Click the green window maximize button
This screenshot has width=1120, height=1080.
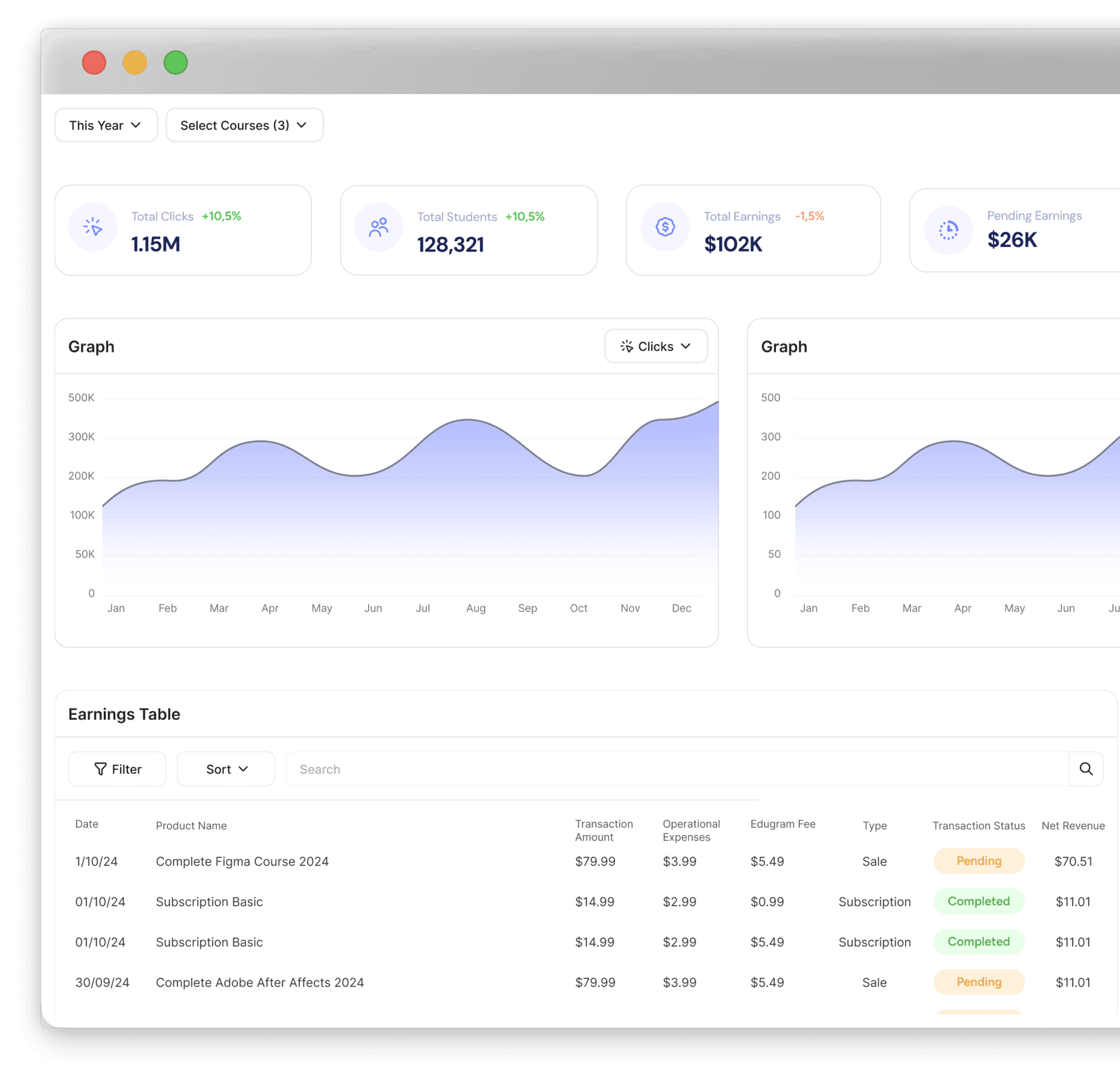(x=176, y=63)
